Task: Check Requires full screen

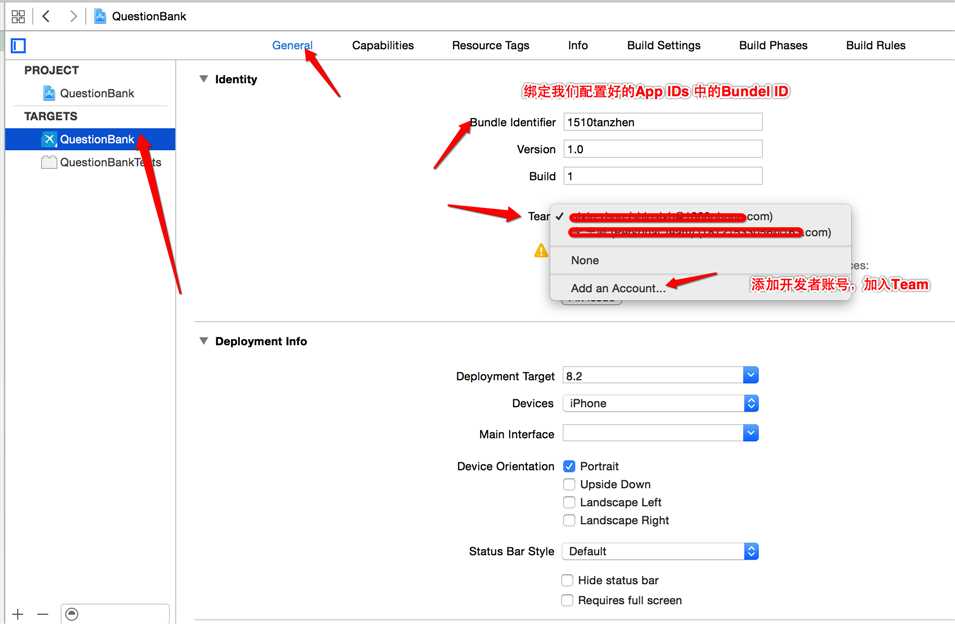Action: pos(567,600)
